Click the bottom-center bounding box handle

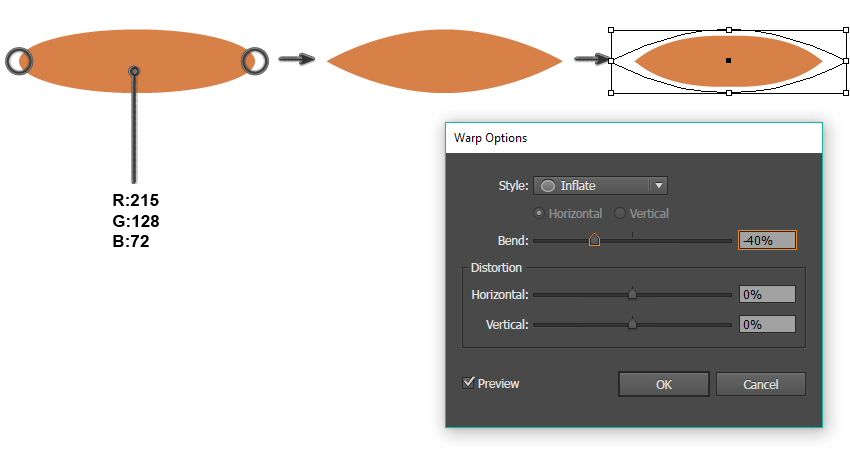pos(729,93)
